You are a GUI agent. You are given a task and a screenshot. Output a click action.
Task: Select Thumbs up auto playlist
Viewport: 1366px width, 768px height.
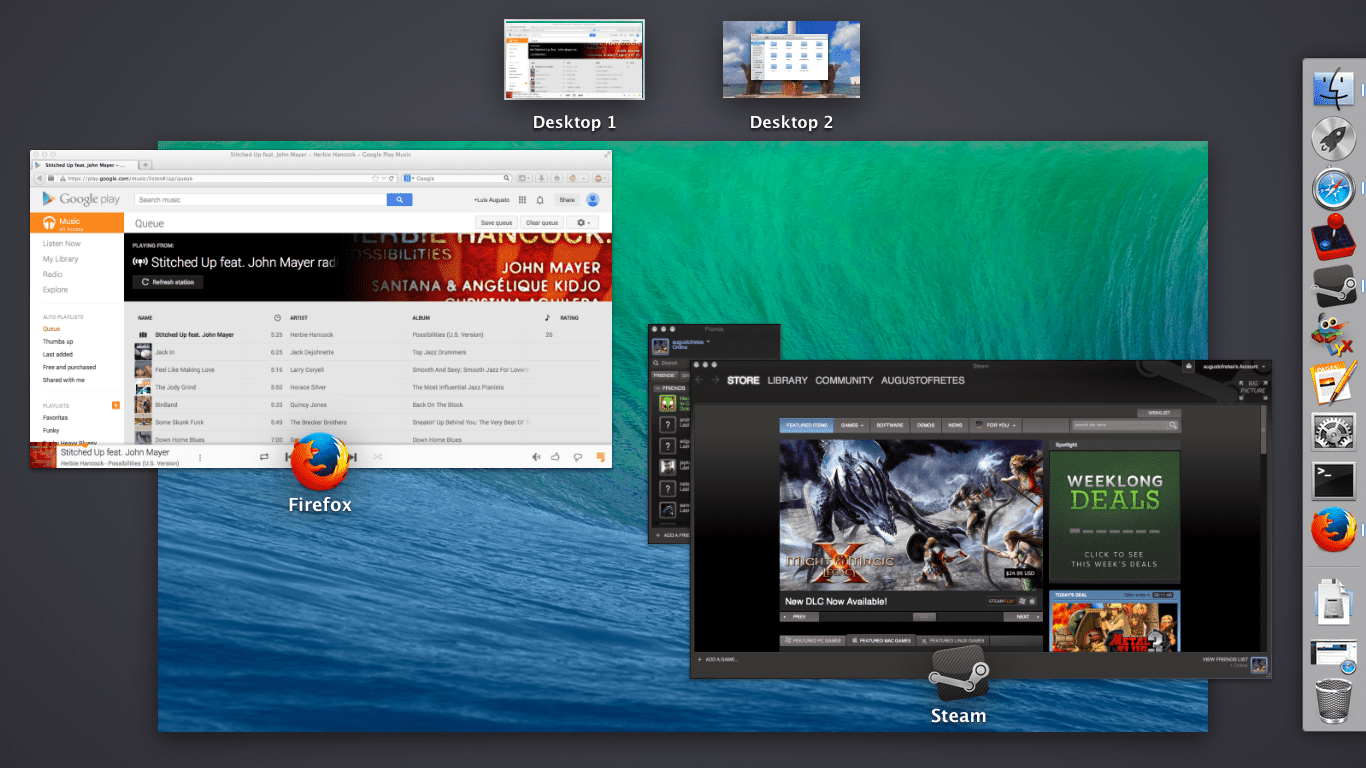(58, 342)
